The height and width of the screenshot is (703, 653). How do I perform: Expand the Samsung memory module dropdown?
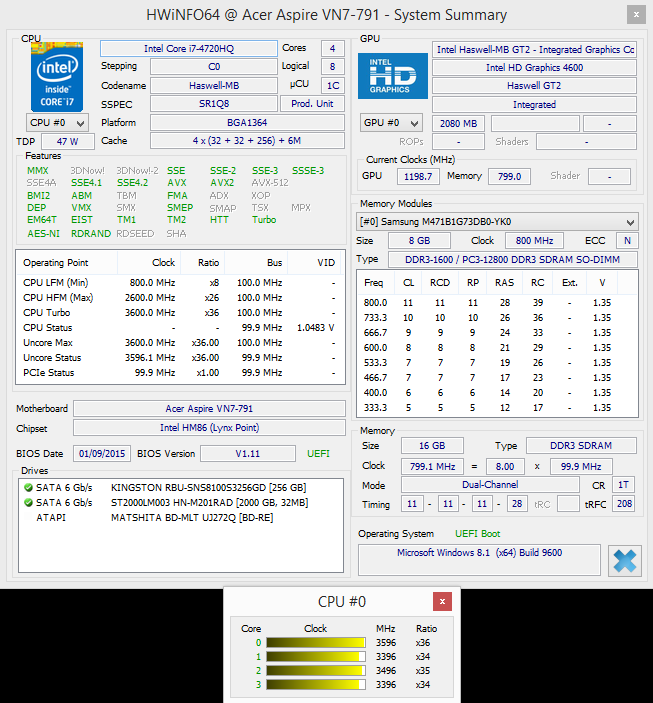click(x=497, y=221)
